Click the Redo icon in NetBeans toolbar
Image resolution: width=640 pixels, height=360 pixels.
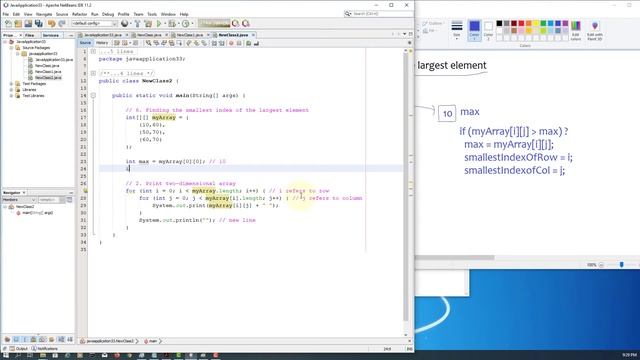tap(62, 24)
